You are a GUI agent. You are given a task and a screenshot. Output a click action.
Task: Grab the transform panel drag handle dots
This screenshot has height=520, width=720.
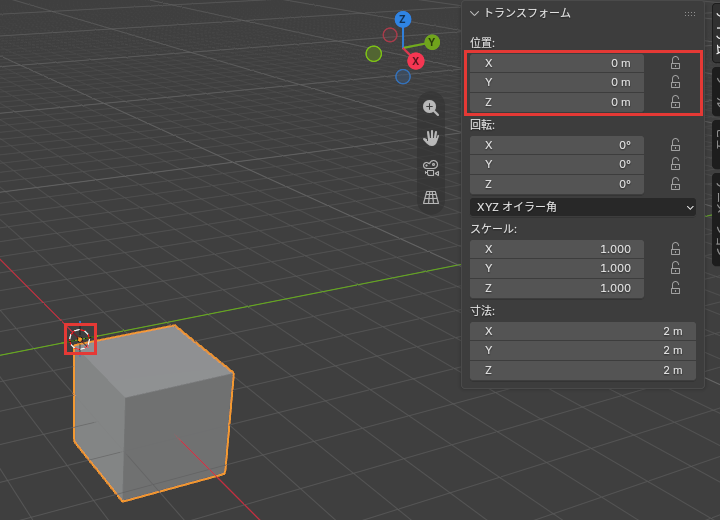click(690, 14)
